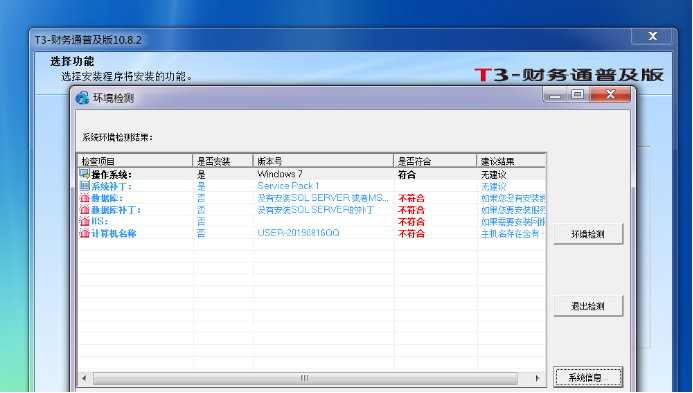
Task: Click the 如果需要安装网络 suggestion in the IIS row
Action: (513, 222)
